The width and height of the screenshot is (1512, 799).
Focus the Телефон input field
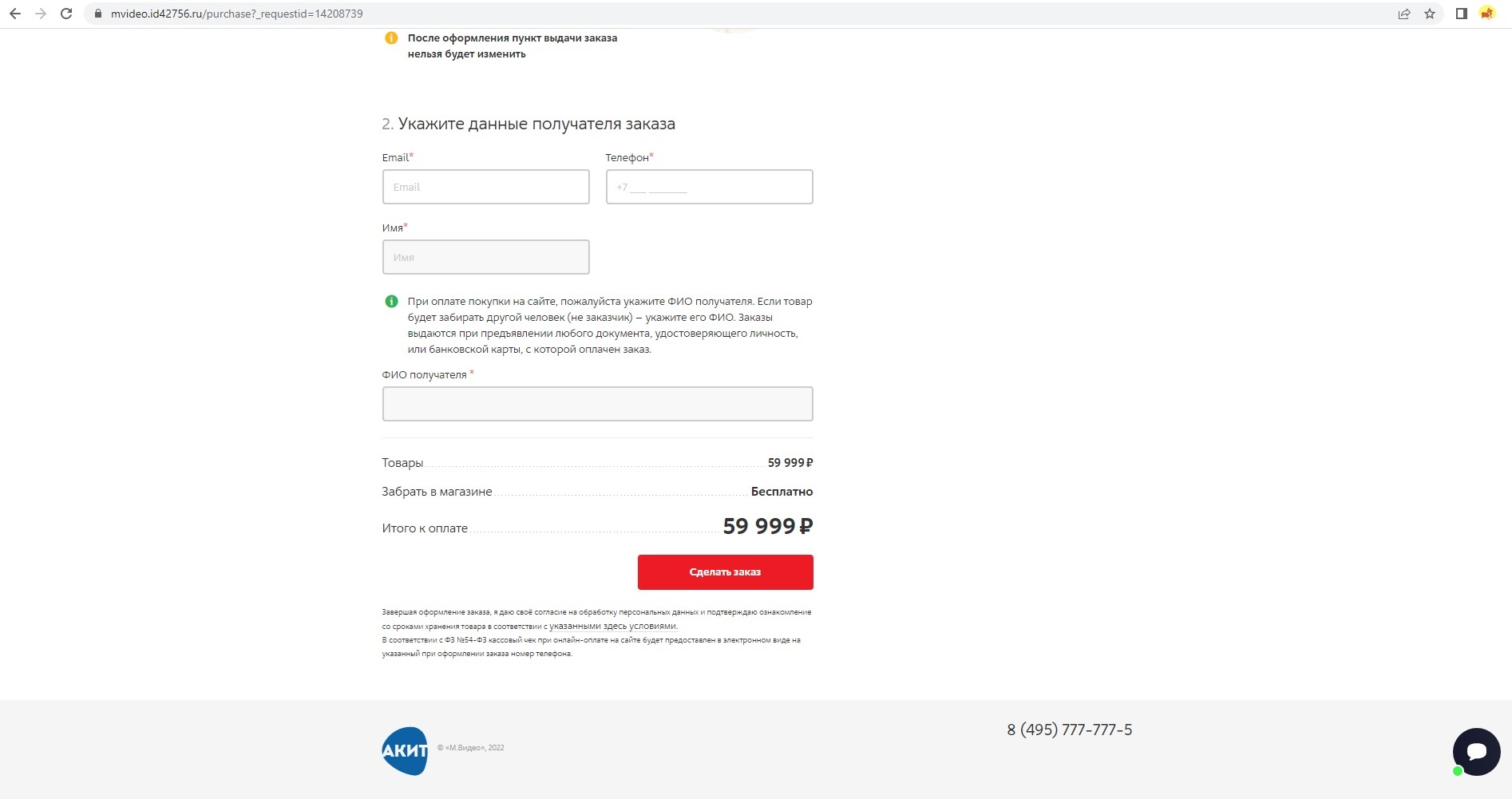click(709, 187)
